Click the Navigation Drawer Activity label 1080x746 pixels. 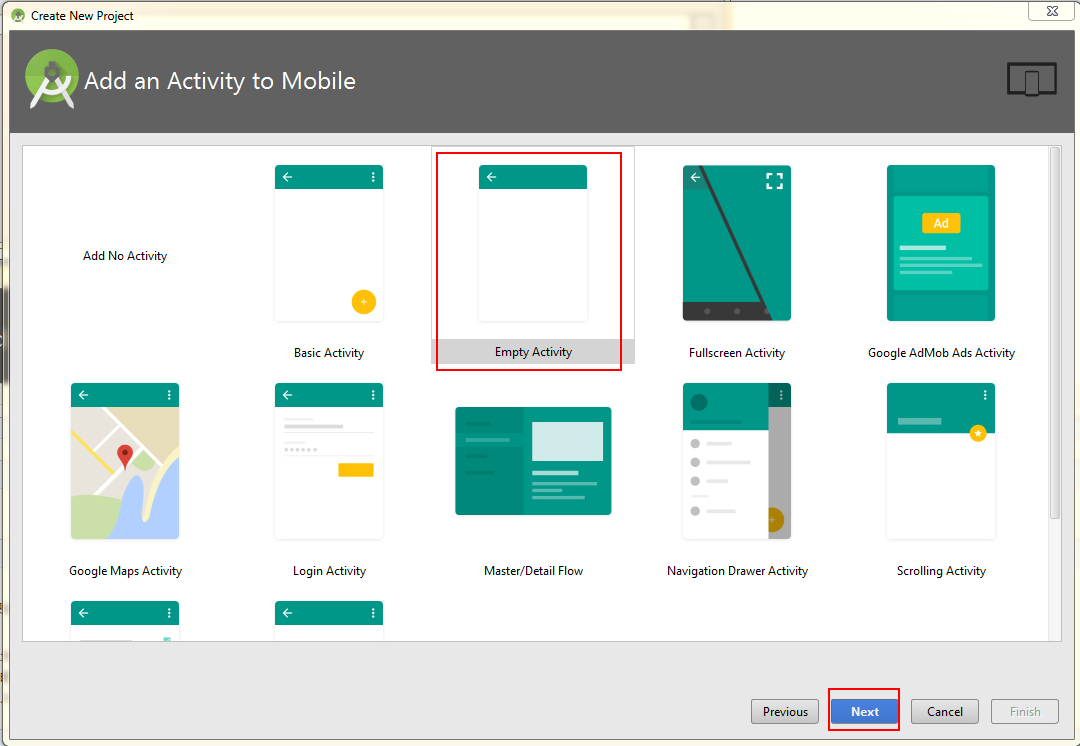(737, 570)
